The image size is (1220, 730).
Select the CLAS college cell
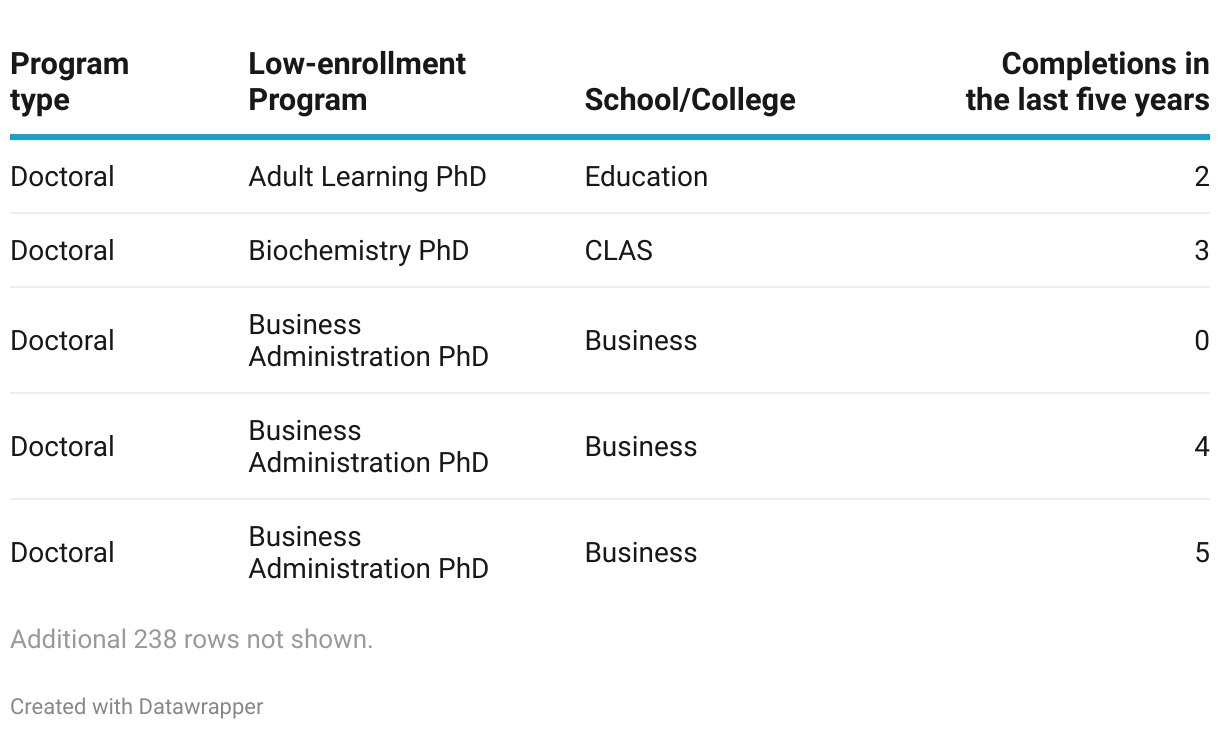pos(618,251)
